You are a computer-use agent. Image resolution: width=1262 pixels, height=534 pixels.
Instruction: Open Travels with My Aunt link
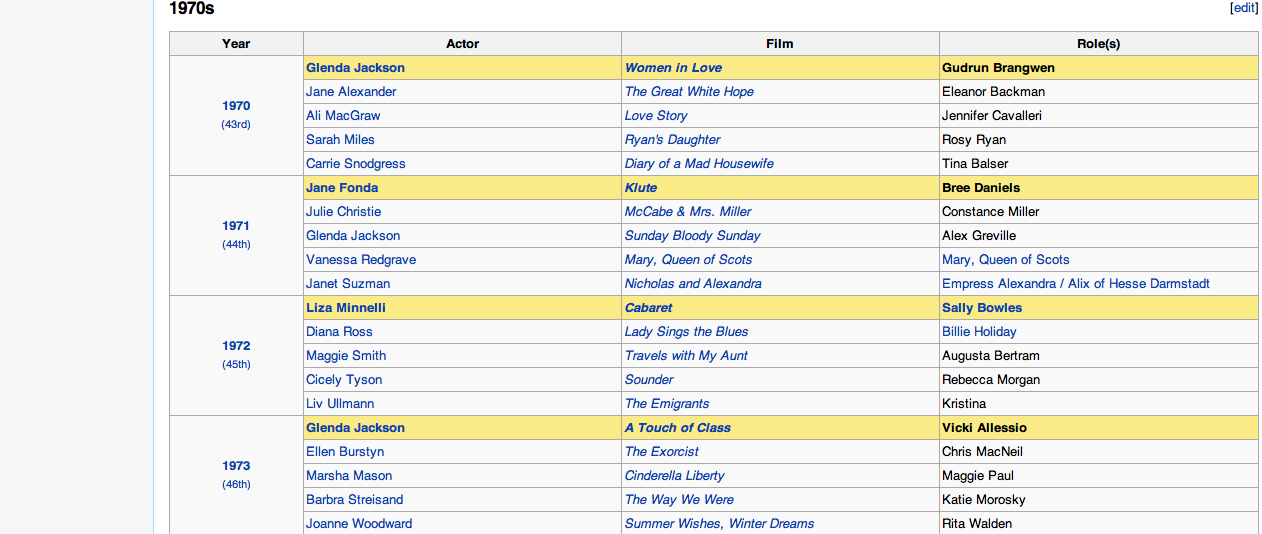click(686, 356)
